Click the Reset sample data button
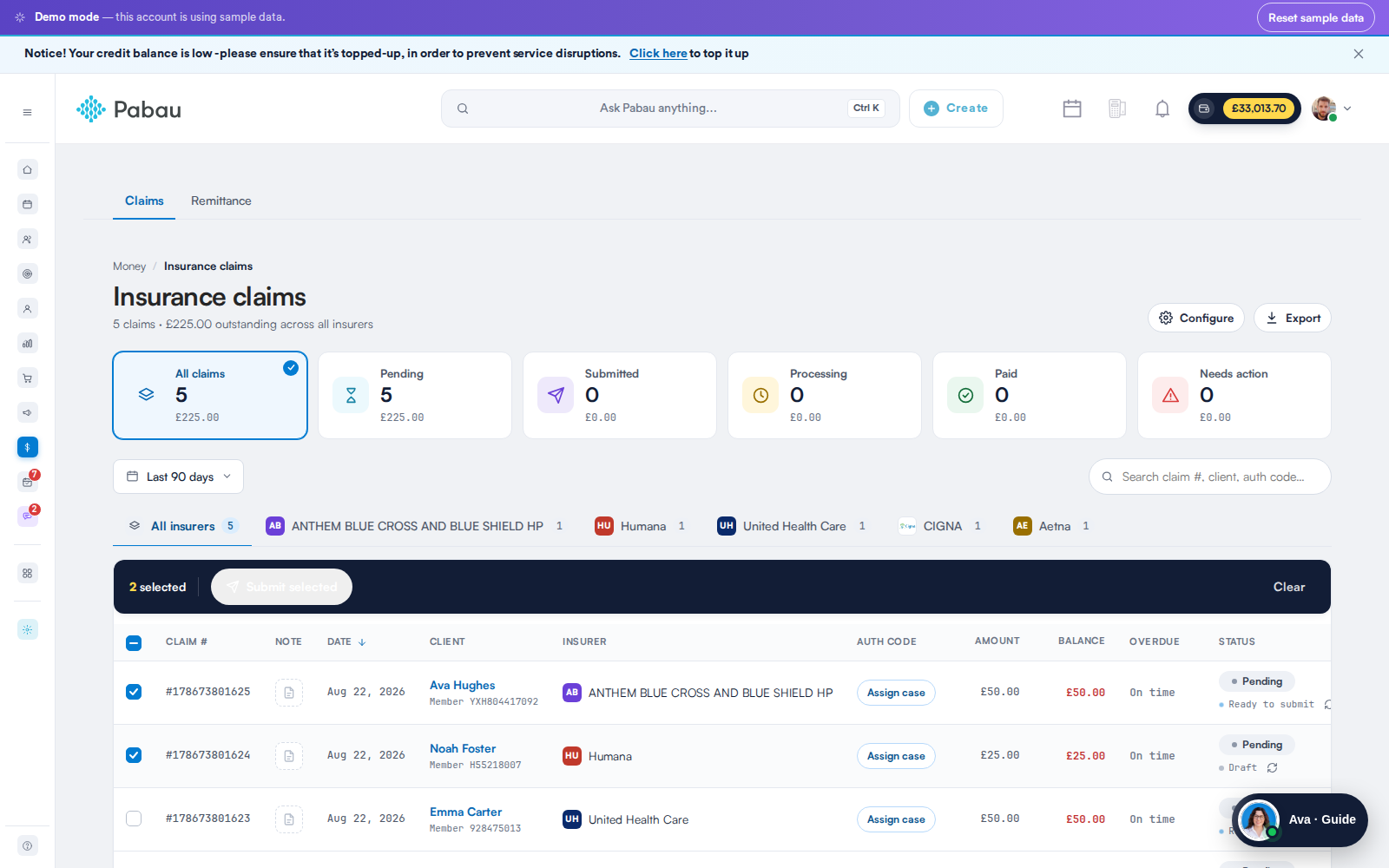Screen dimensions: 1389x868 point(1315,17)
